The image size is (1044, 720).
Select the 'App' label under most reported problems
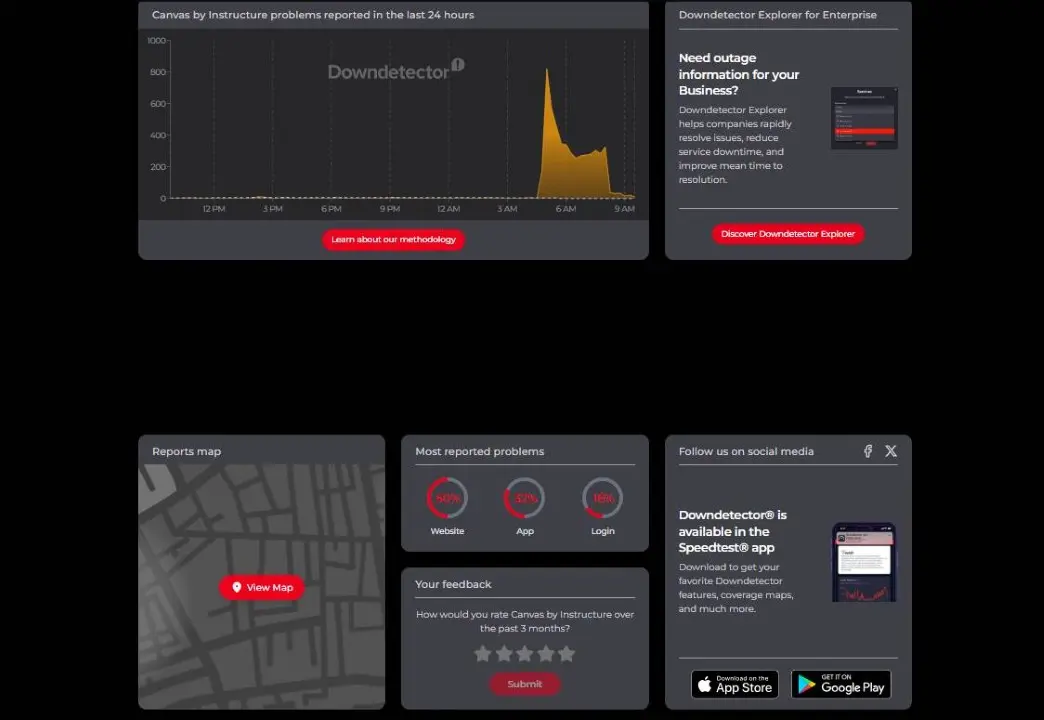click(525, 531)
